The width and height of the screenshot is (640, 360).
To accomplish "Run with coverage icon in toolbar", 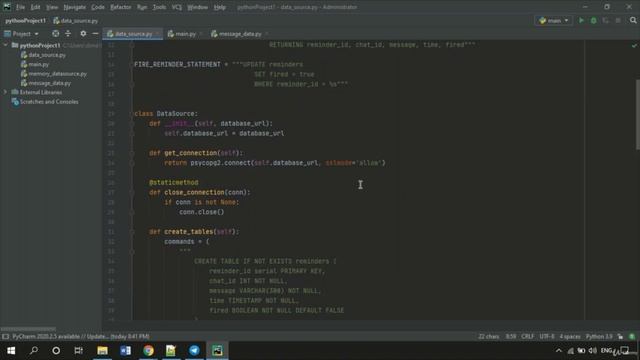I will point(606,20).
